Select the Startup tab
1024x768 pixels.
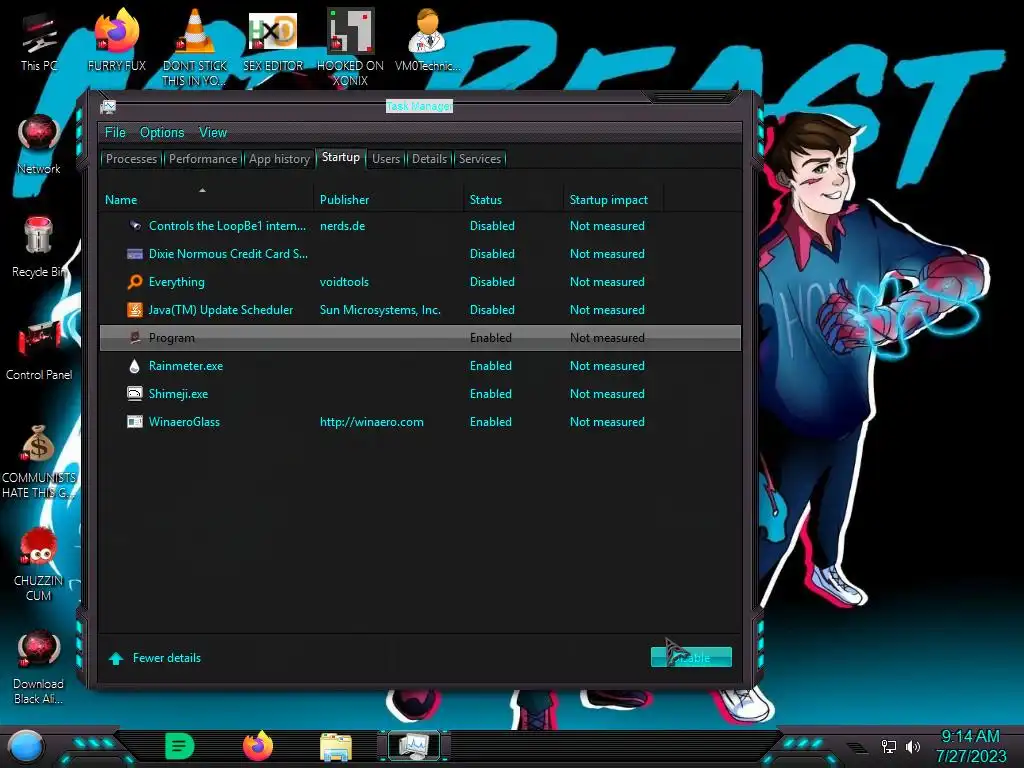[341, 157]
